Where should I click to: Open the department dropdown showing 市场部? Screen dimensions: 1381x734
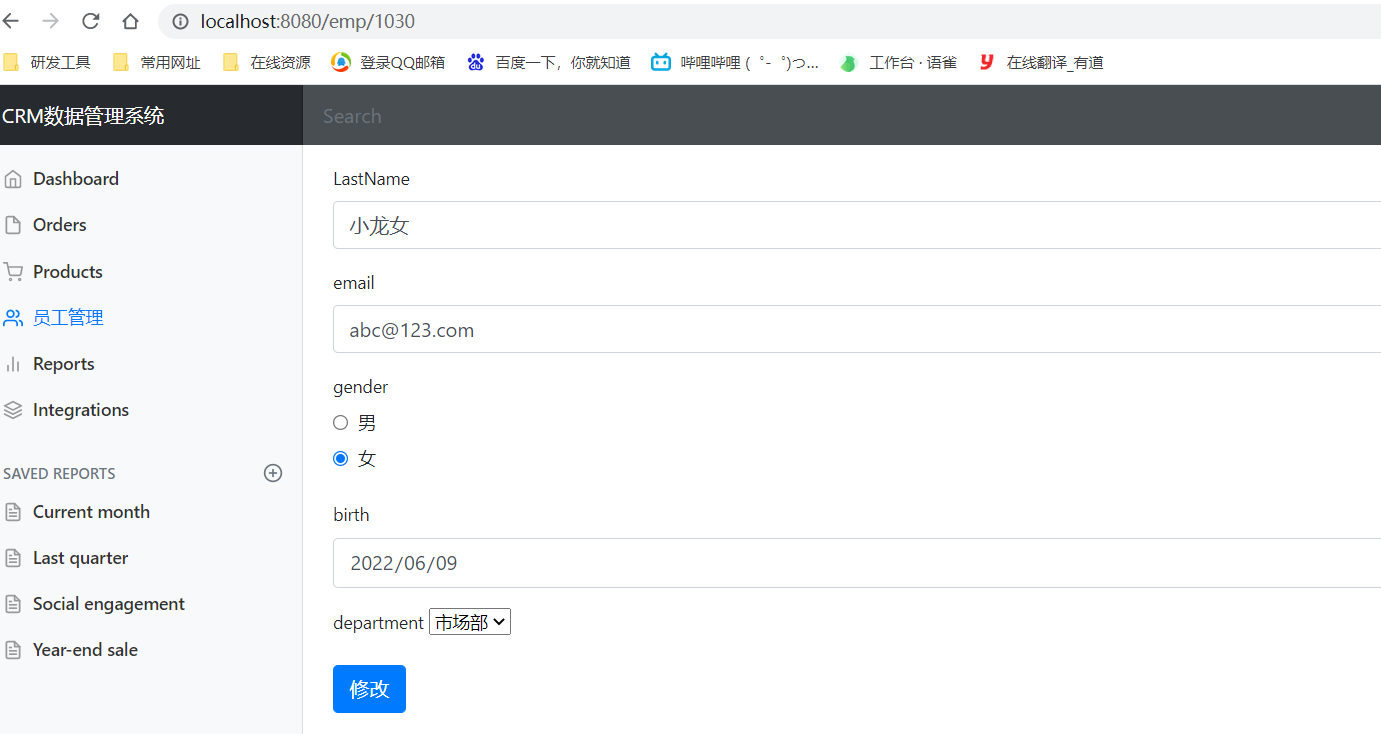(x=469, y=621)
